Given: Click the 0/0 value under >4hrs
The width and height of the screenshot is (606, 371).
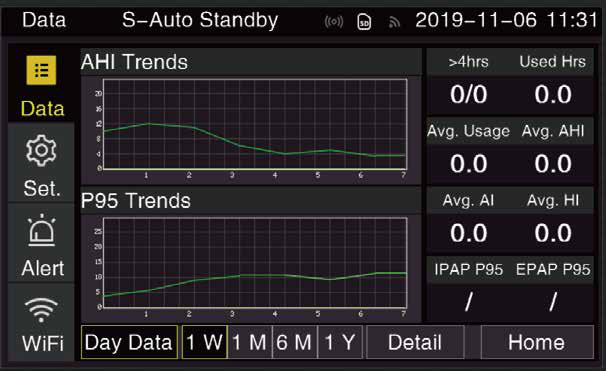Looking at the screenshot, I should [468, 94].
